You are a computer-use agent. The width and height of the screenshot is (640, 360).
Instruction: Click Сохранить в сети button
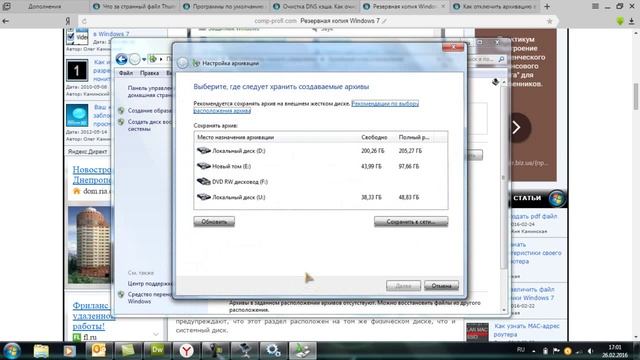point(411,222)
